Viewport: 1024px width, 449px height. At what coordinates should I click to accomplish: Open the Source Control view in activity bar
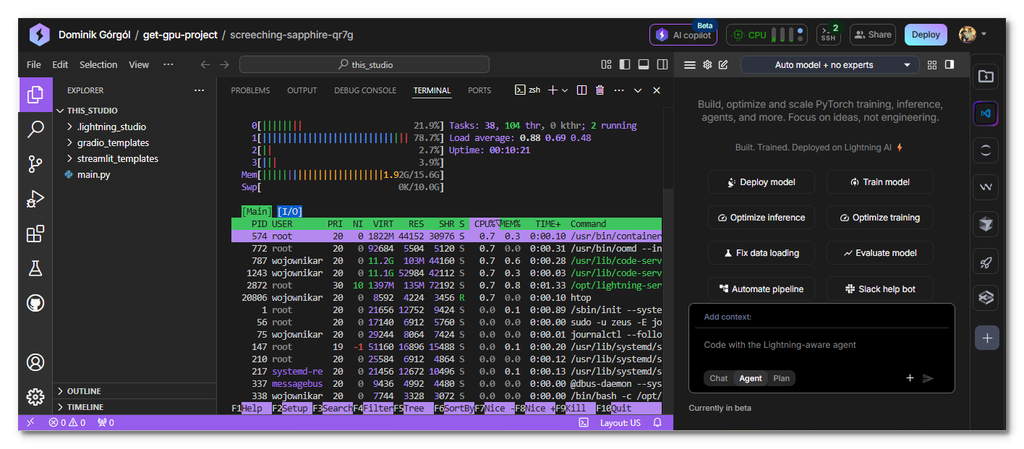coord(36,163)
